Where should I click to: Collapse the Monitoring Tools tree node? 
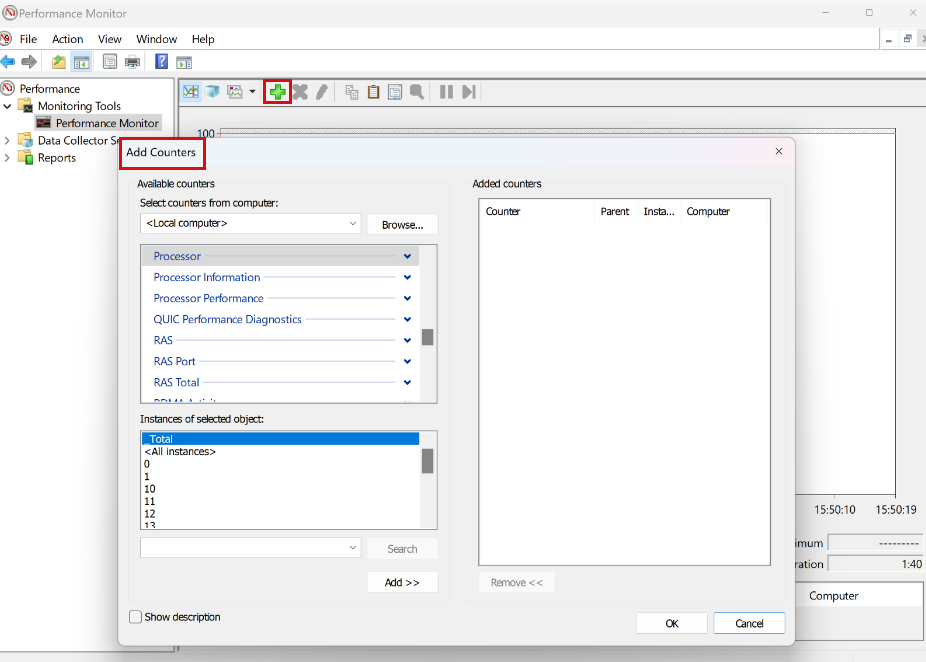click(9, 106)
